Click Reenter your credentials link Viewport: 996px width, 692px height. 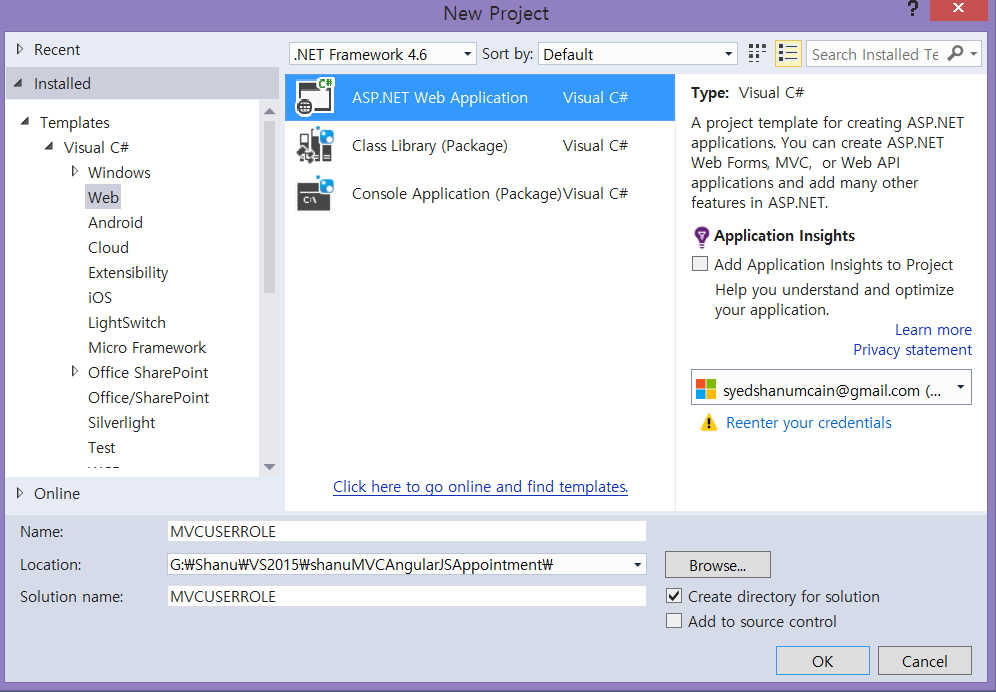pyautogui.click(x=808, y=423)
